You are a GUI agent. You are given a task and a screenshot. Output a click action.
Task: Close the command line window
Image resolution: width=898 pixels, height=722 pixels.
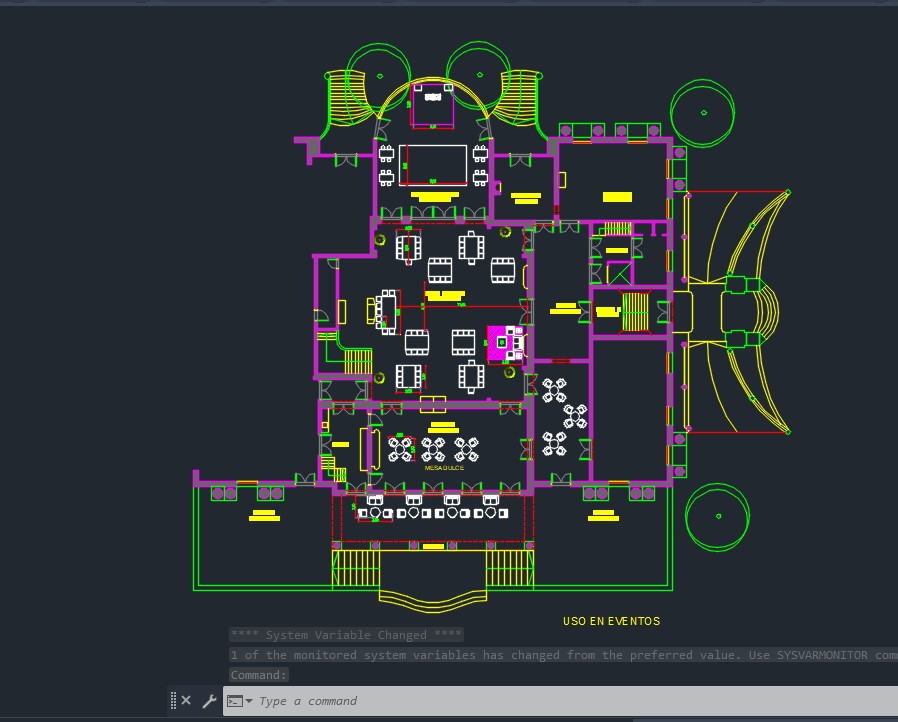(x=186, y=701)
